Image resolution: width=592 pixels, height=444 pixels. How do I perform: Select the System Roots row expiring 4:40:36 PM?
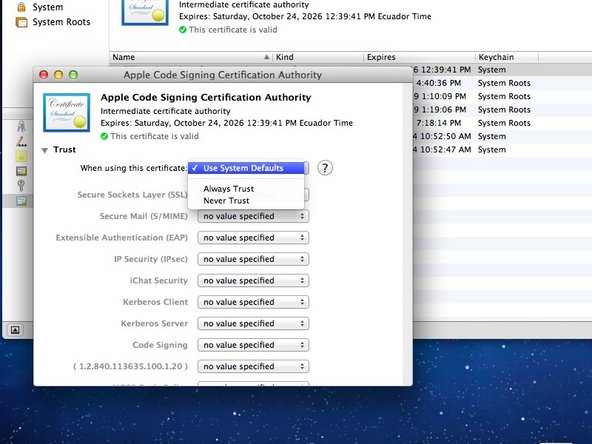pos(502,83)
